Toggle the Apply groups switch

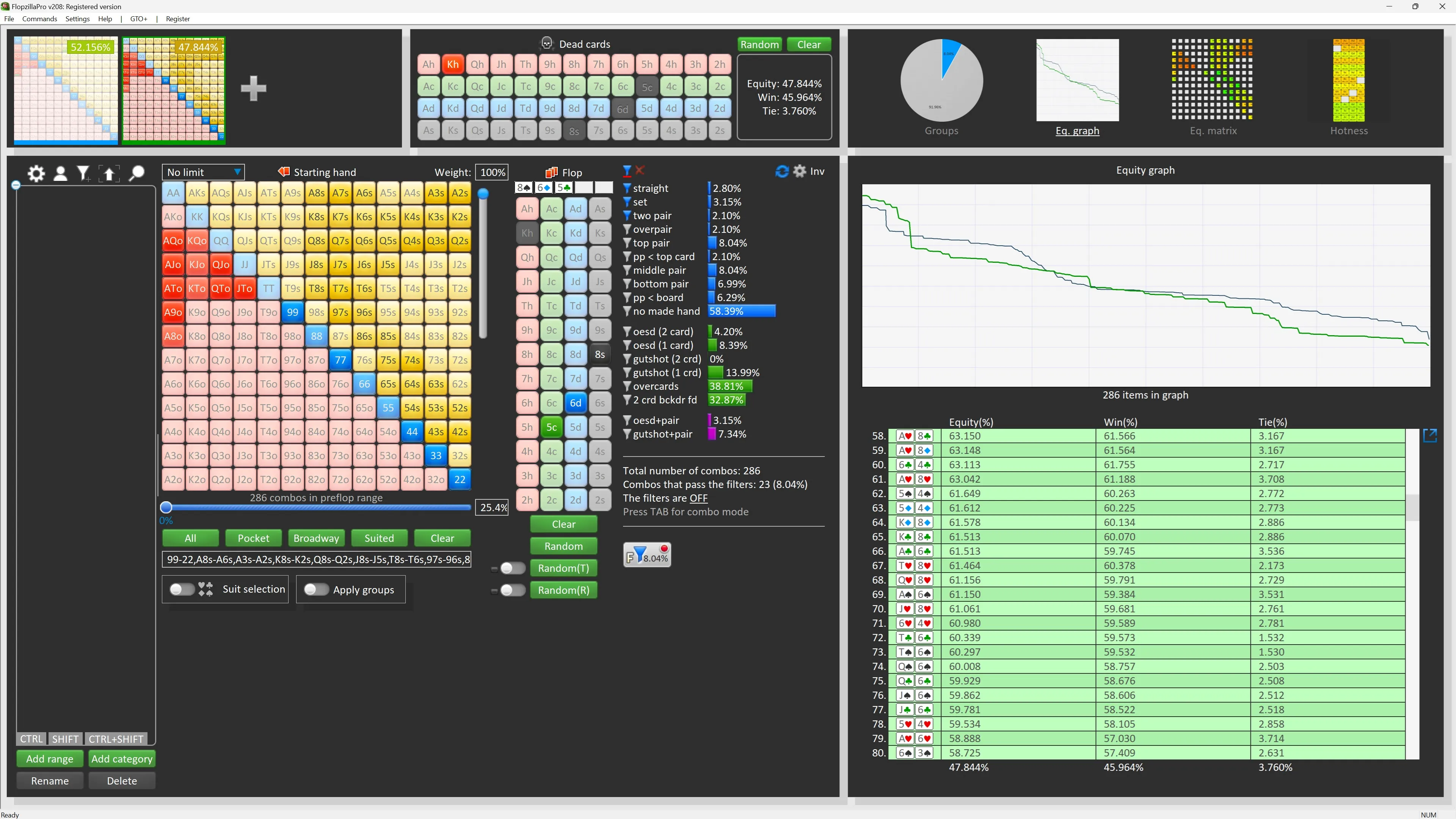(316, 590)
